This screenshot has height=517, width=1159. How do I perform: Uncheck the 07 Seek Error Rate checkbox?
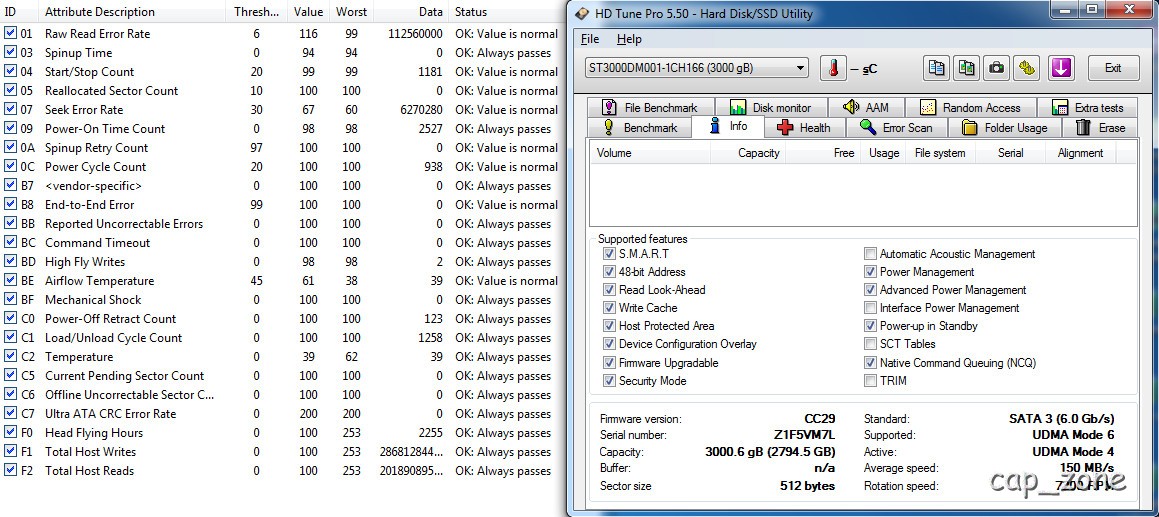[x=10, y=109]
